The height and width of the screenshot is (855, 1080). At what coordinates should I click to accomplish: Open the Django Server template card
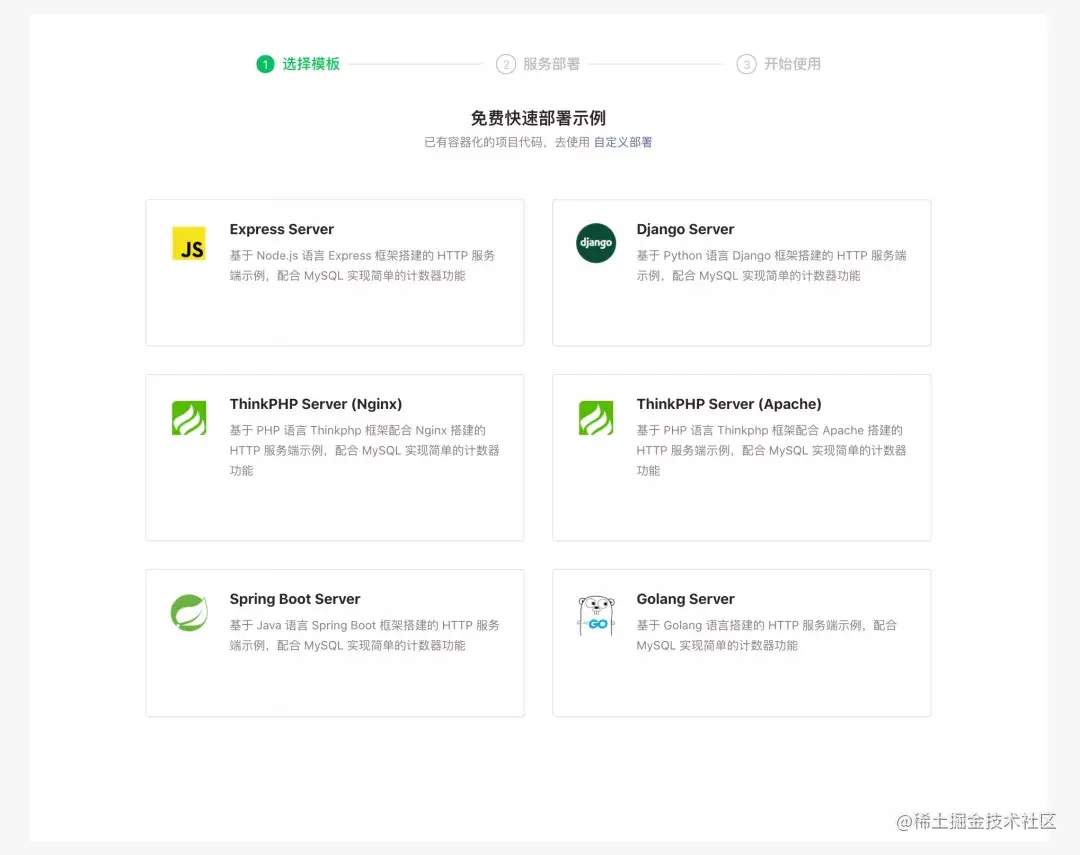pos(741,272)
